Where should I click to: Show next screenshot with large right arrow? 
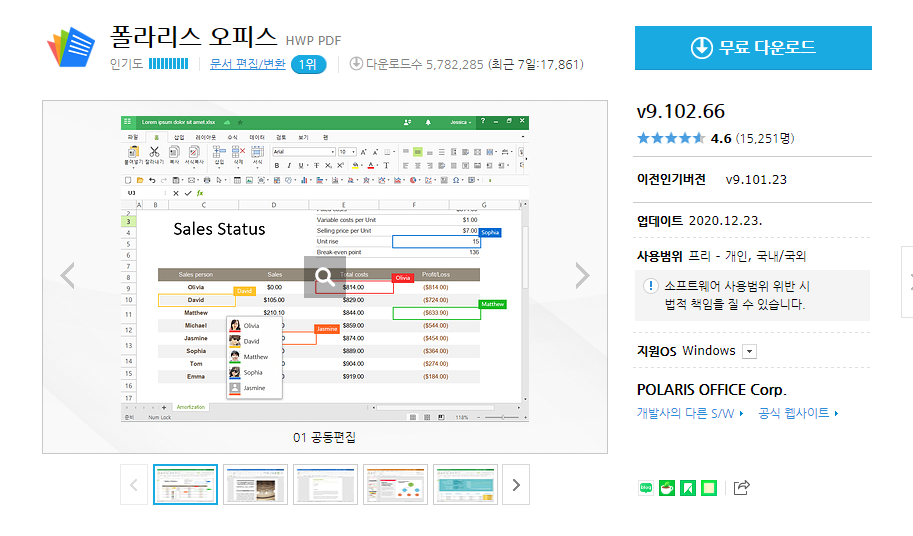(x=582, y=276)
